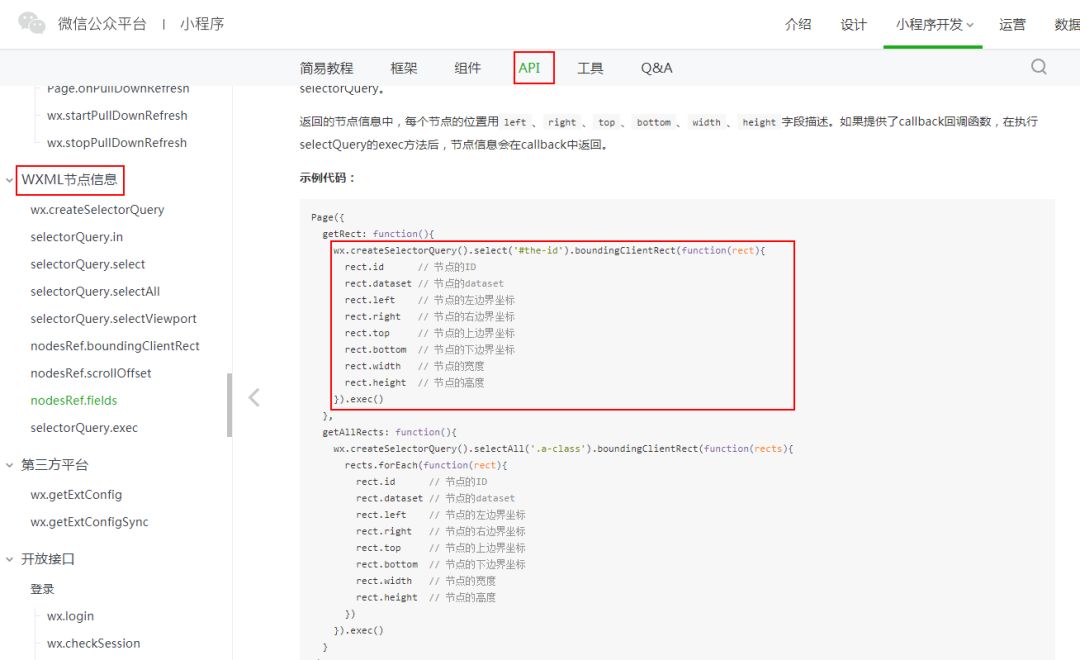The height and width of the screenshot is (660, 1080).
Task: Click inline code label 'width'
Action: [706, 122]
